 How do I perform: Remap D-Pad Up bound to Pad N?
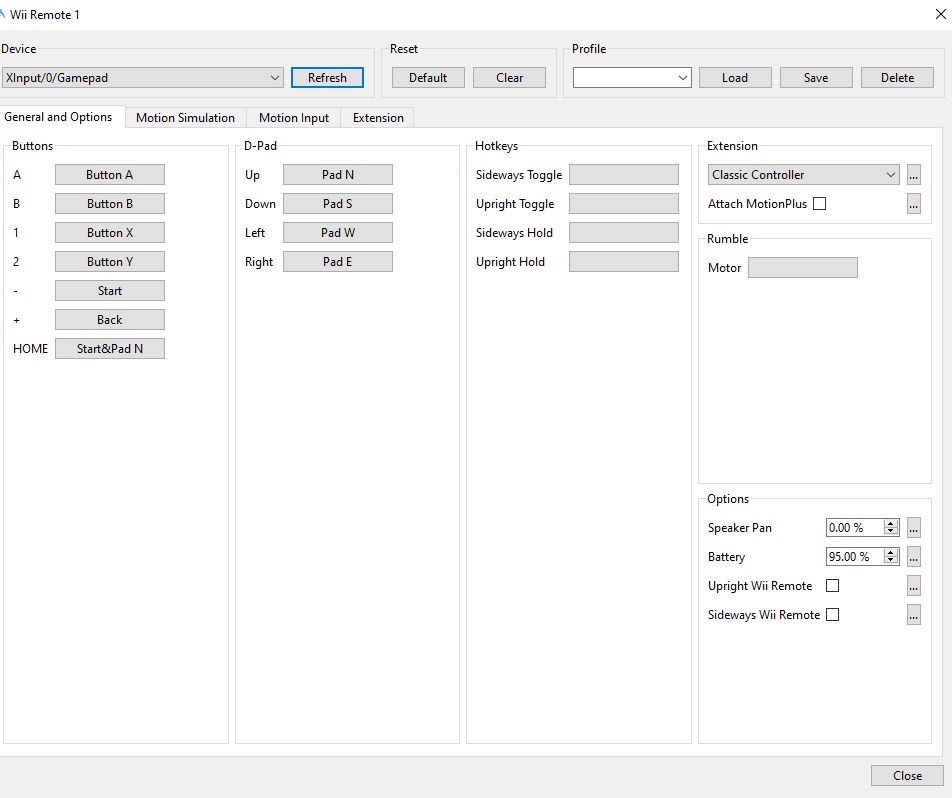(338, 175)
